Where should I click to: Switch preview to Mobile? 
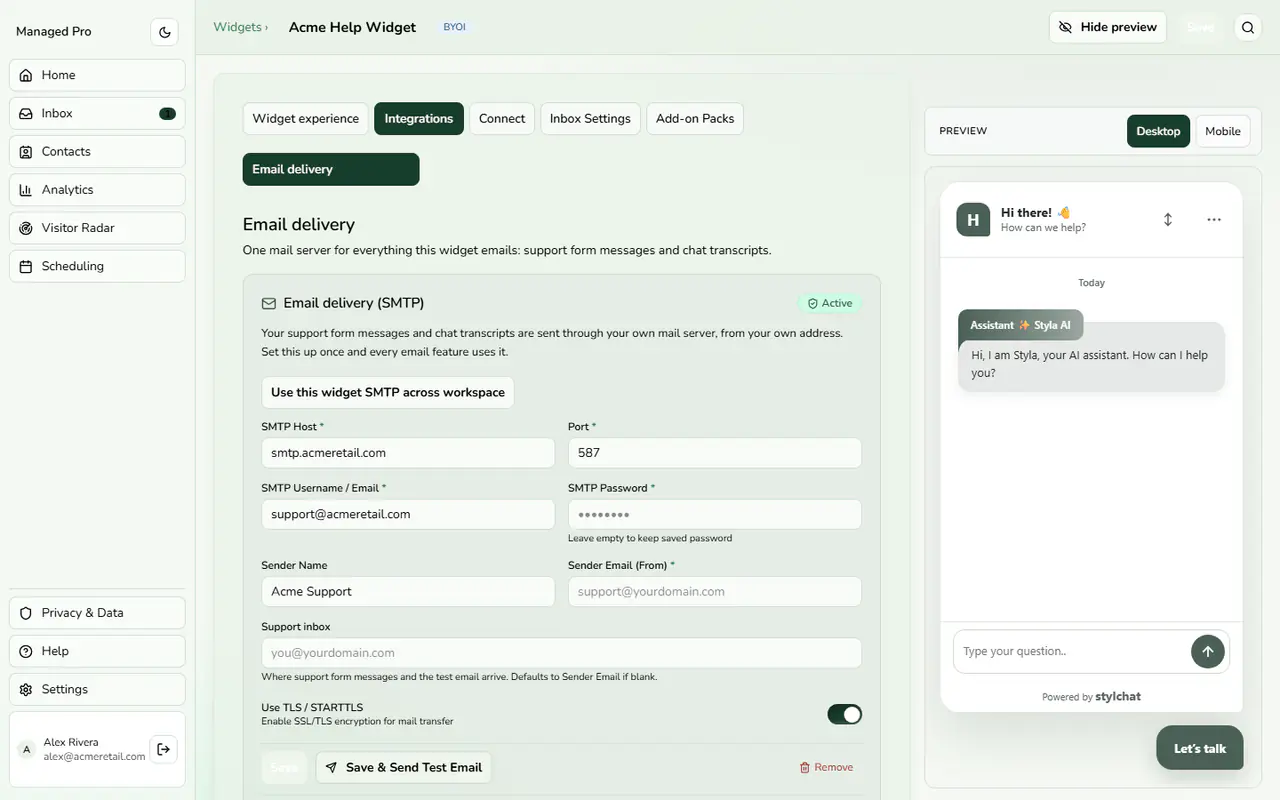coord(1223,131)
